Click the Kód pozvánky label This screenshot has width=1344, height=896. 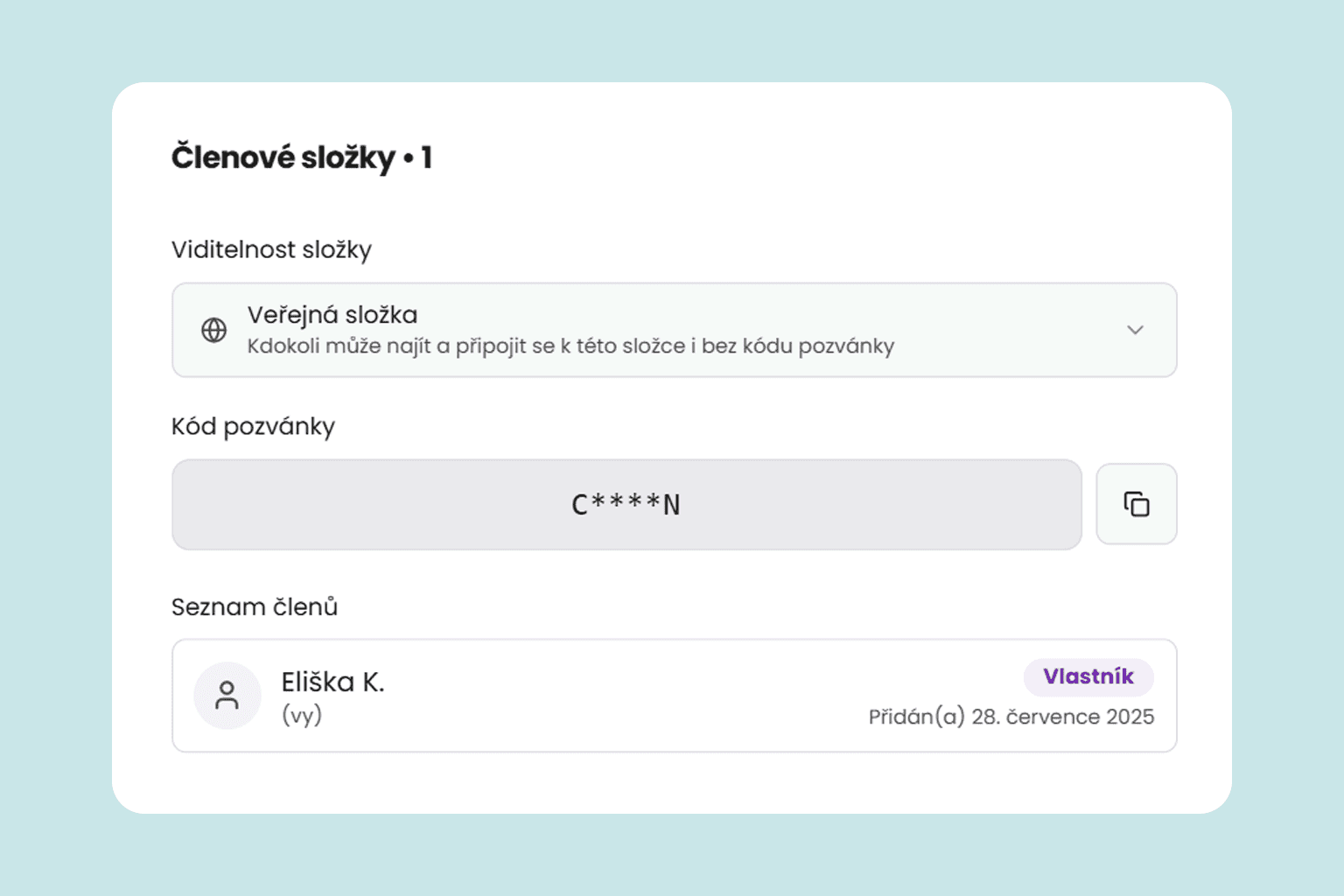point(253,426)
